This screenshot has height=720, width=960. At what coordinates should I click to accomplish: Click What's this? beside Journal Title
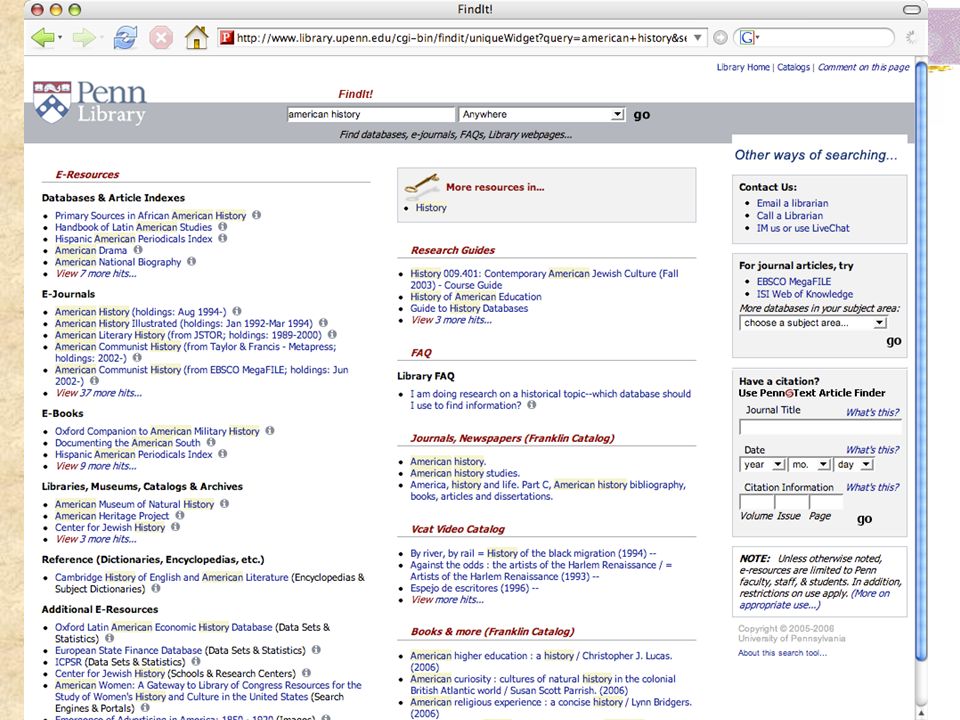[x=872, y=413]
